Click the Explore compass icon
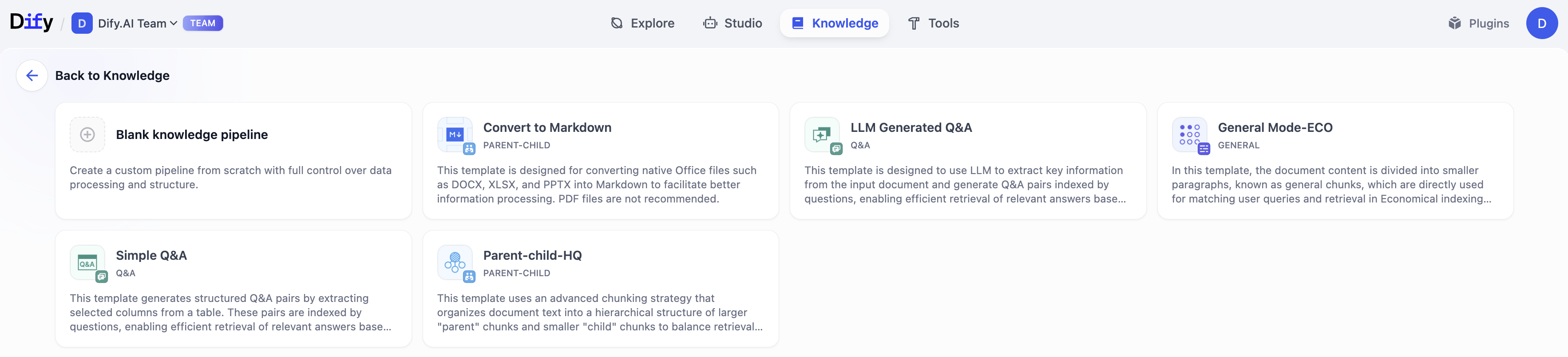This screenshot has height=357, width=1568. click(617, 23)
